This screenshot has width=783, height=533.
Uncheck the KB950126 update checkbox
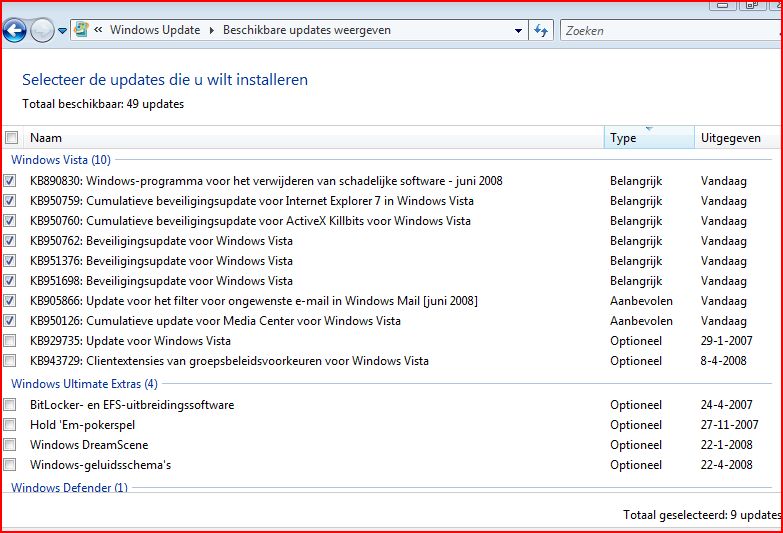10,320
